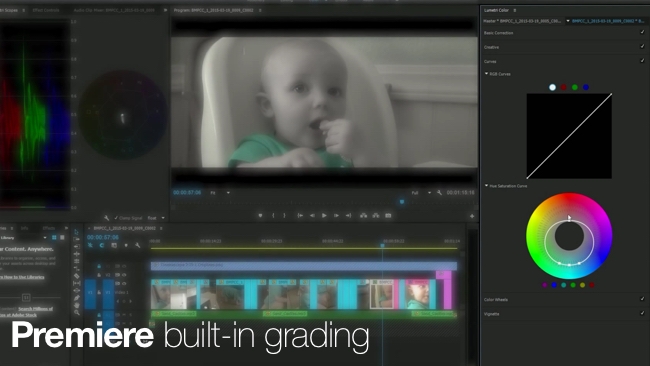This screenshot has height=366, width=650.
Task: Open float scope bit-depth dropdown
Action: (156, 218)
